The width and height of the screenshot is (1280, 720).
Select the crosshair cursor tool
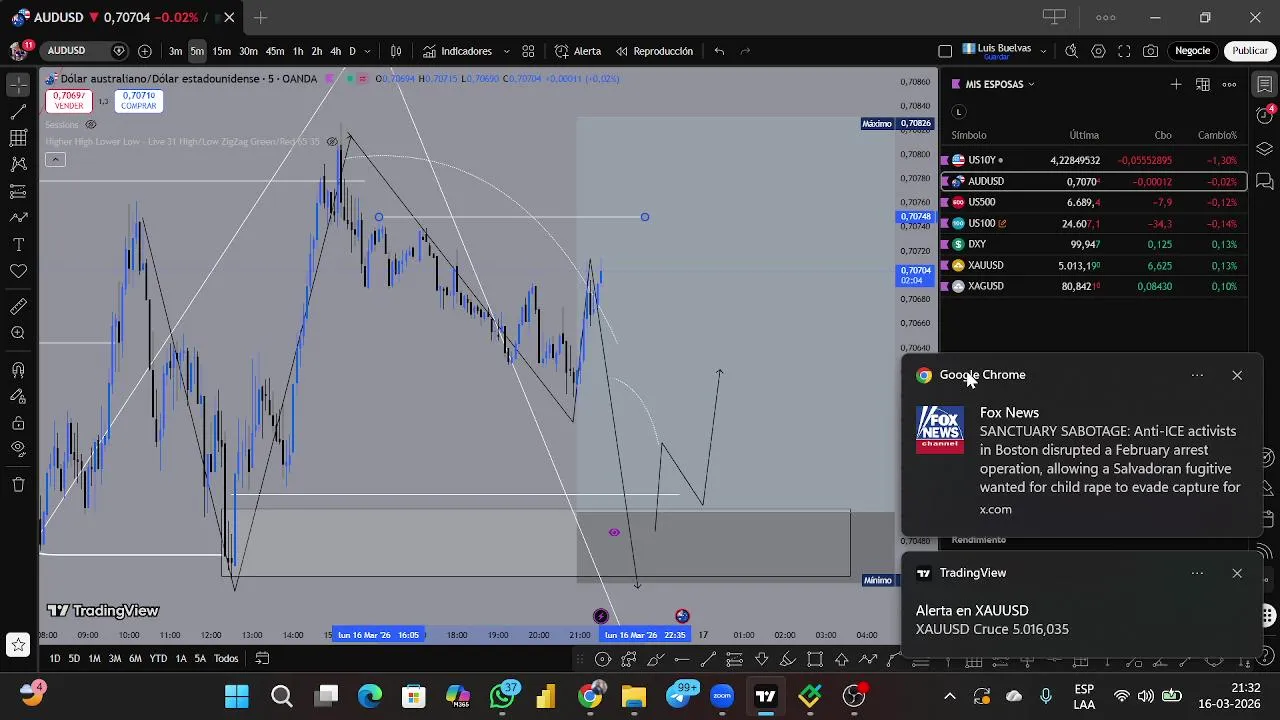(x=18, y=84)
